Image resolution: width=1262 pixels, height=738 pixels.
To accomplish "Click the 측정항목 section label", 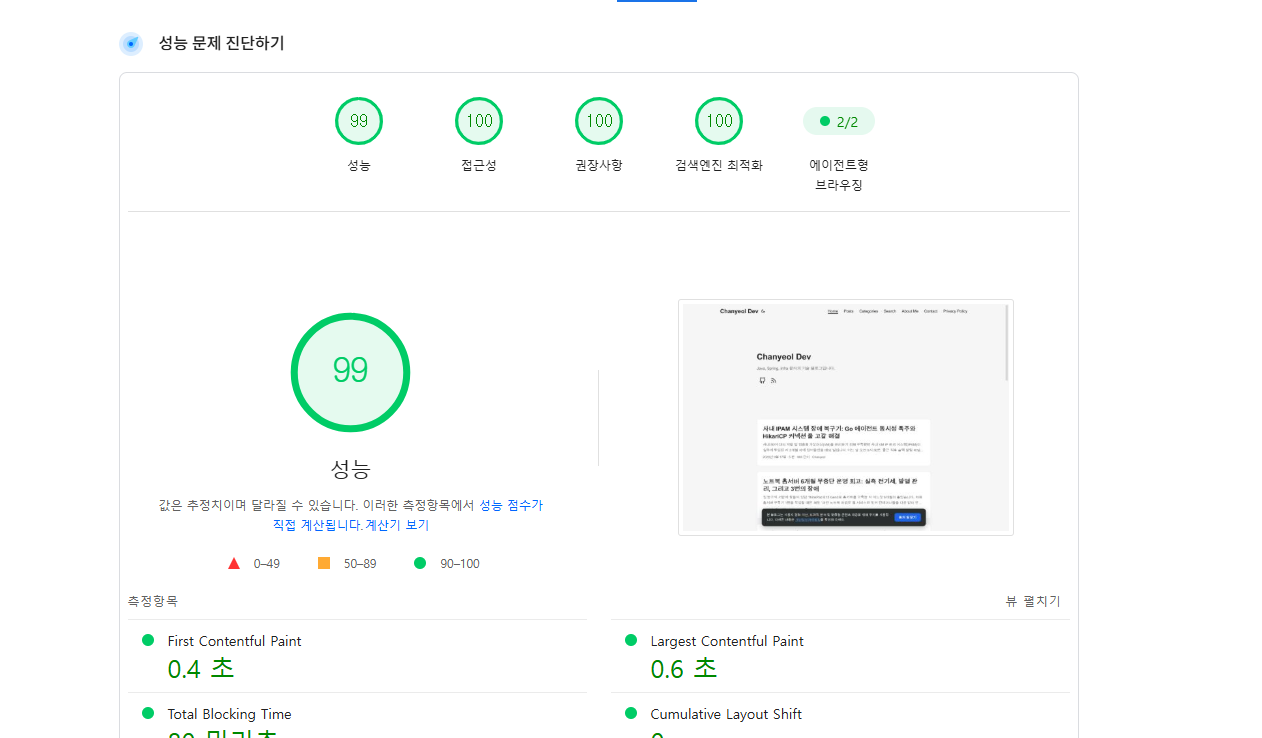I will click(152, 601).
